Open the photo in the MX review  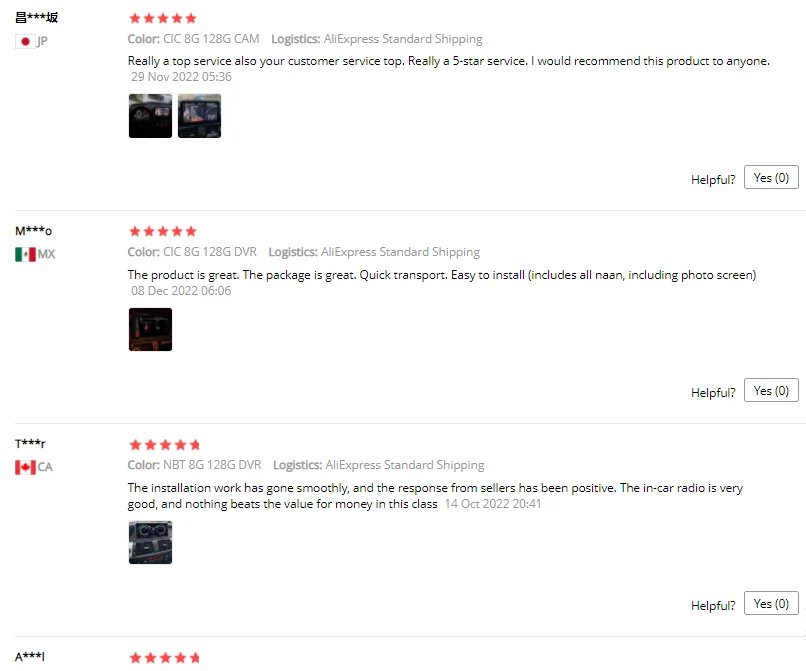[x=150, y=330]
